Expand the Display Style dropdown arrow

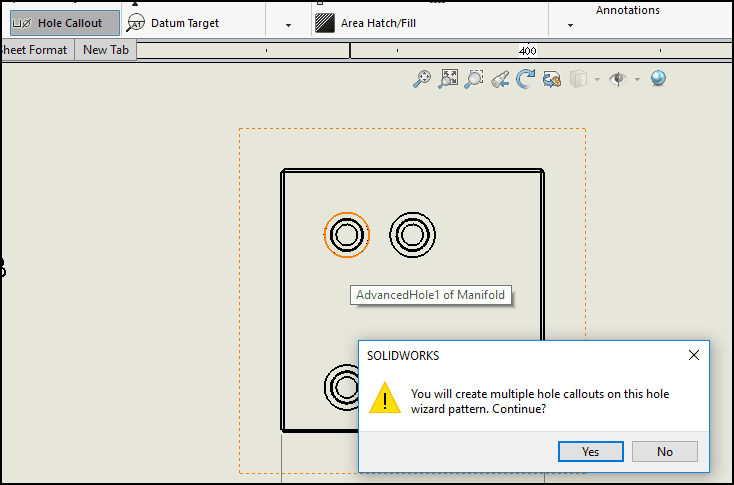click(x=597, y=80)
